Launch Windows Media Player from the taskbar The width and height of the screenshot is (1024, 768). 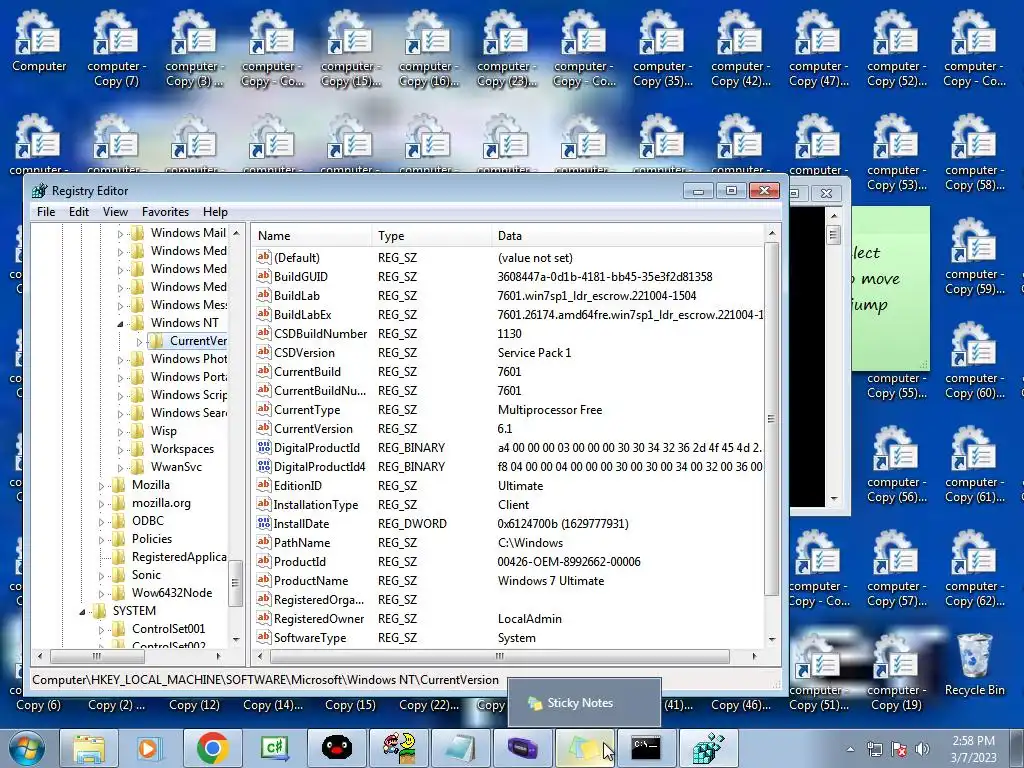pyautogui.click(x=150, y=748)
